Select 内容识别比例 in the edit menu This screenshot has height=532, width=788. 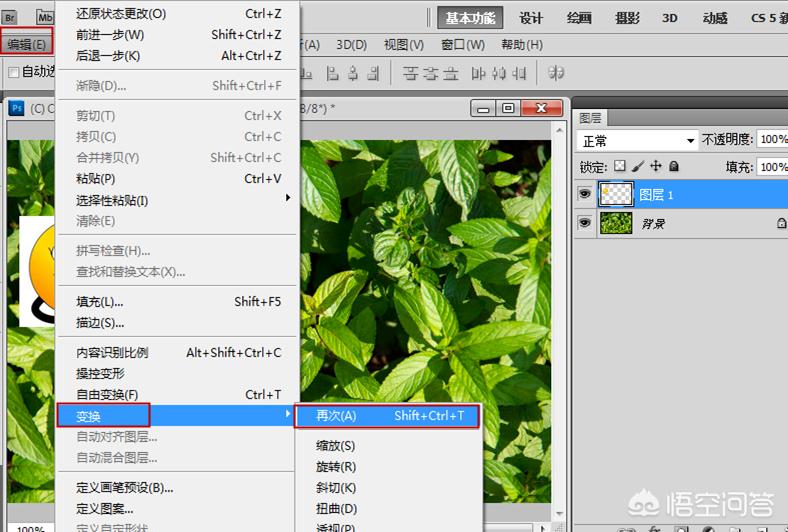pos(178,353)
